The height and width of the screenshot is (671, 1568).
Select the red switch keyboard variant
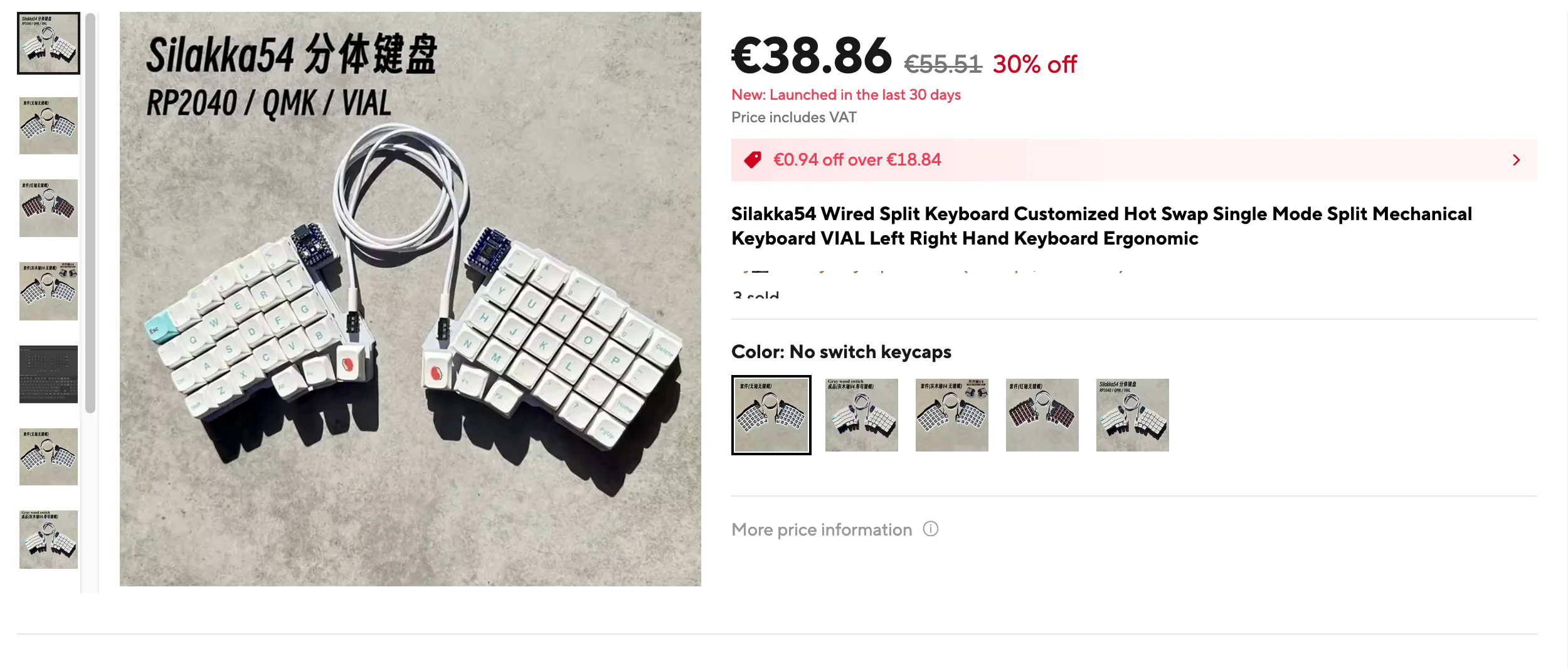(1042, 415)
